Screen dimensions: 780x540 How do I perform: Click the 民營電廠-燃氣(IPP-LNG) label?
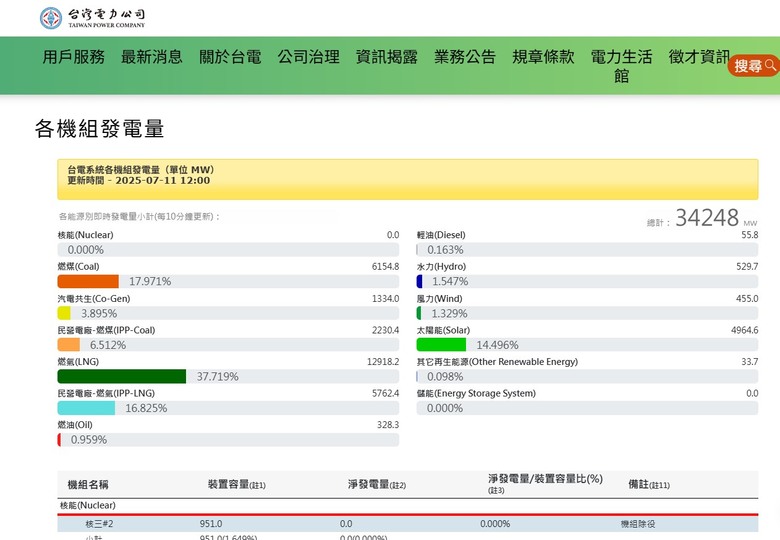pyautogui.click(x=106, y=393)
